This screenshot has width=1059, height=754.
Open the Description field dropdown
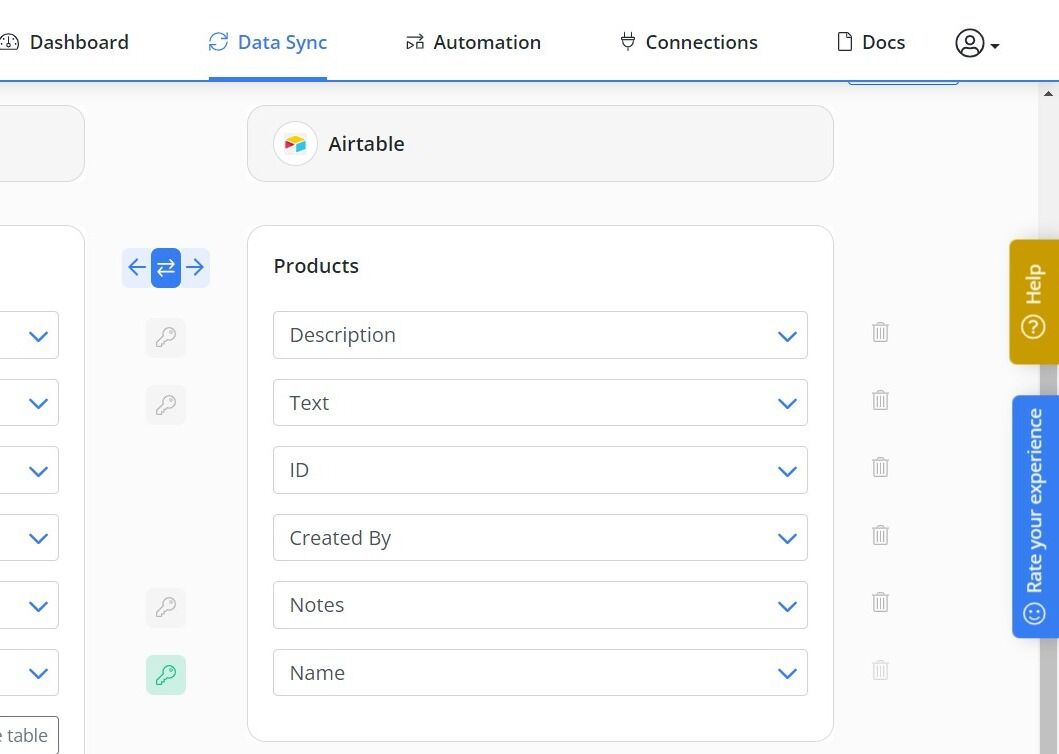coord(540,335)
